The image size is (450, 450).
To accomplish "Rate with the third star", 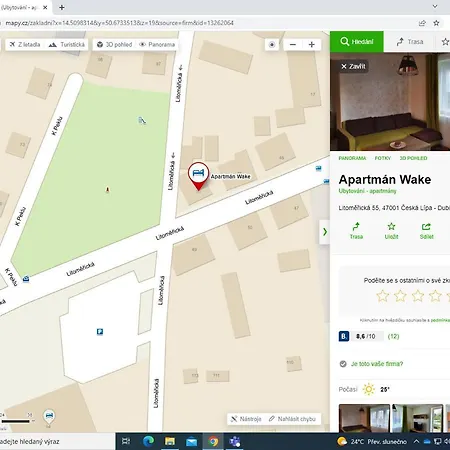I will click(x=418, y=296).
